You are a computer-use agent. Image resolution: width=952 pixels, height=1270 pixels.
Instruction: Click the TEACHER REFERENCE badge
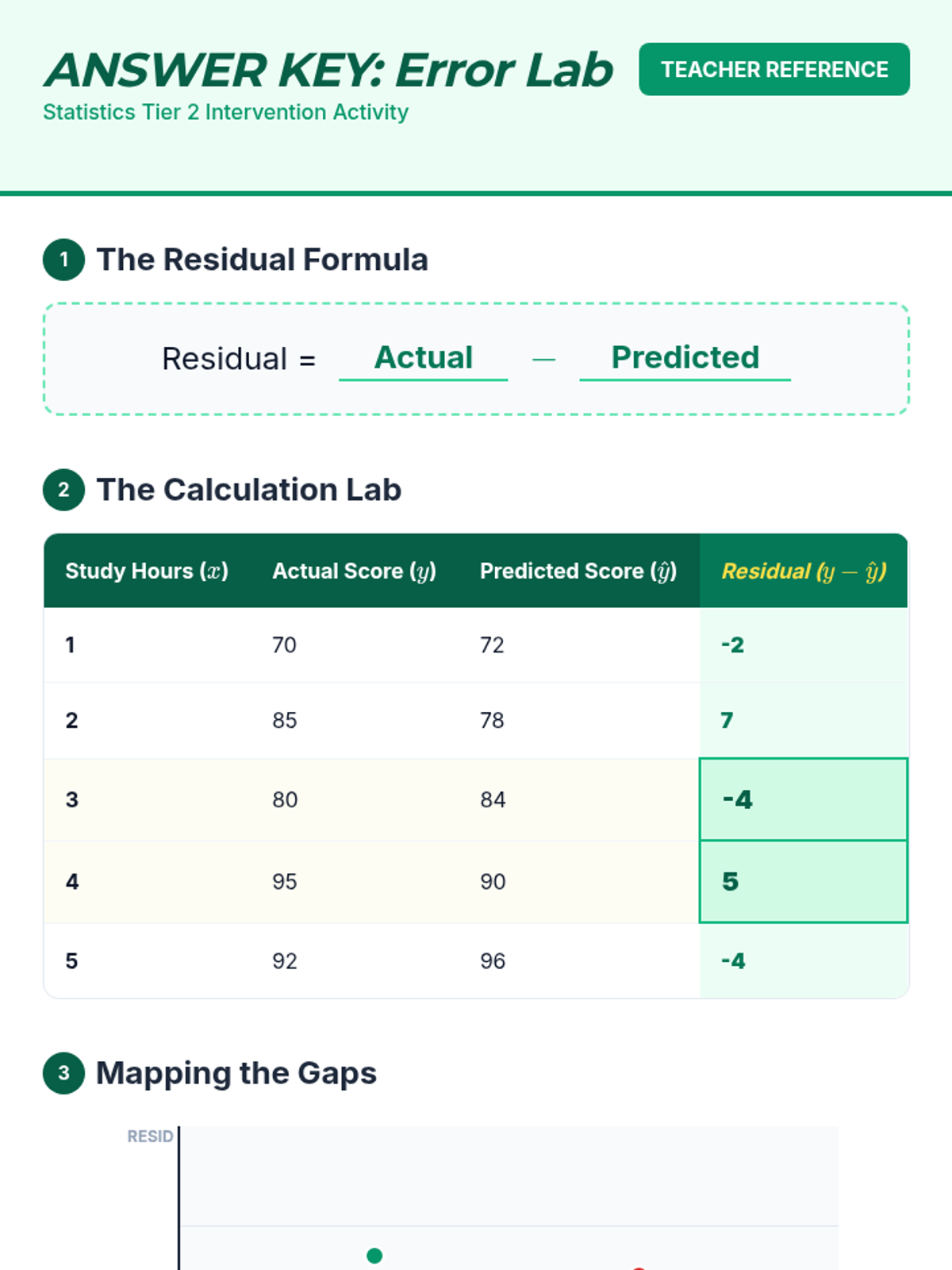coord(773,70)
